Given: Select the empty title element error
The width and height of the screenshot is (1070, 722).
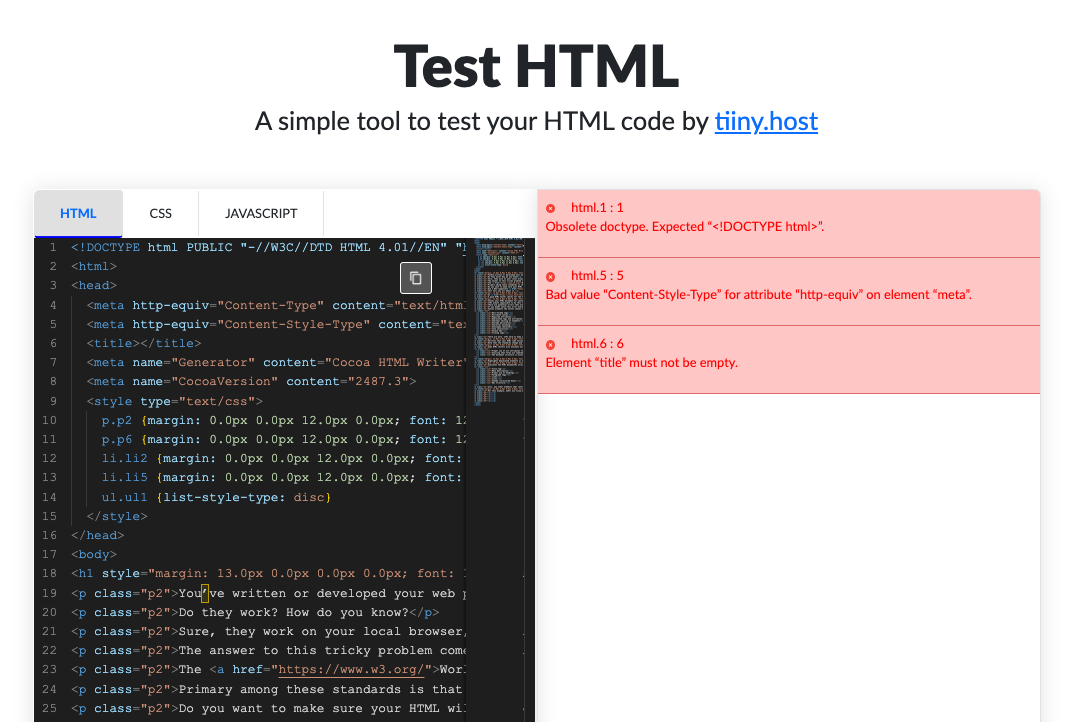Looking at the screenshot, I should pos(641,363).
